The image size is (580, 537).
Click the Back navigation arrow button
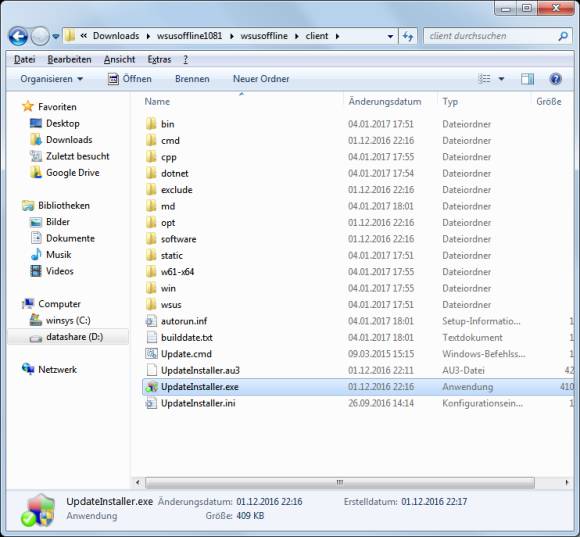coord(18,36)
